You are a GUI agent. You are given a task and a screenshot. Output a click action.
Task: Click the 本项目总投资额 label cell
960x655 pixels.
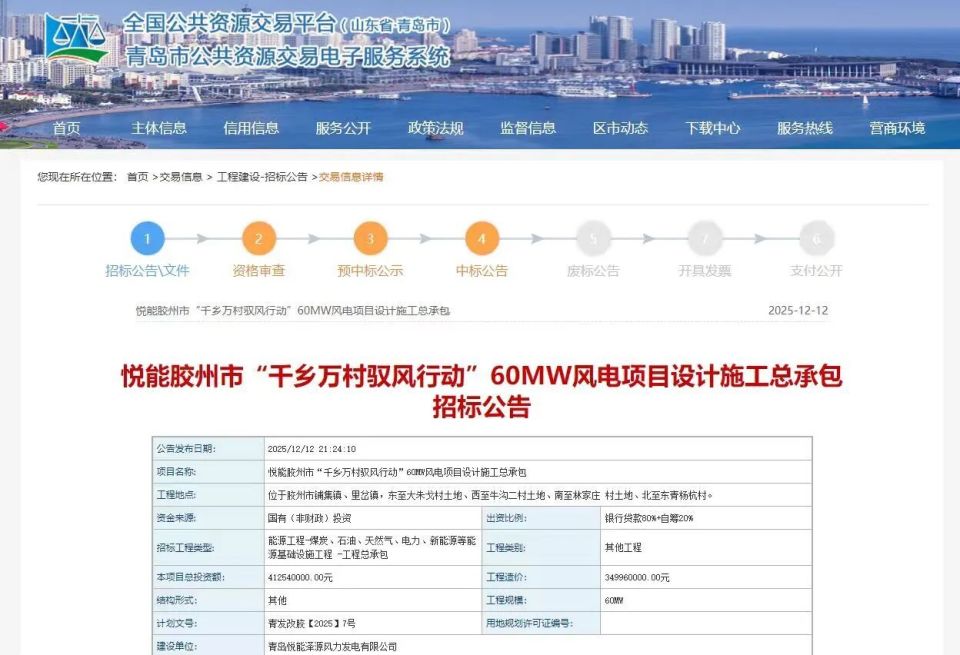click(208, 577)
